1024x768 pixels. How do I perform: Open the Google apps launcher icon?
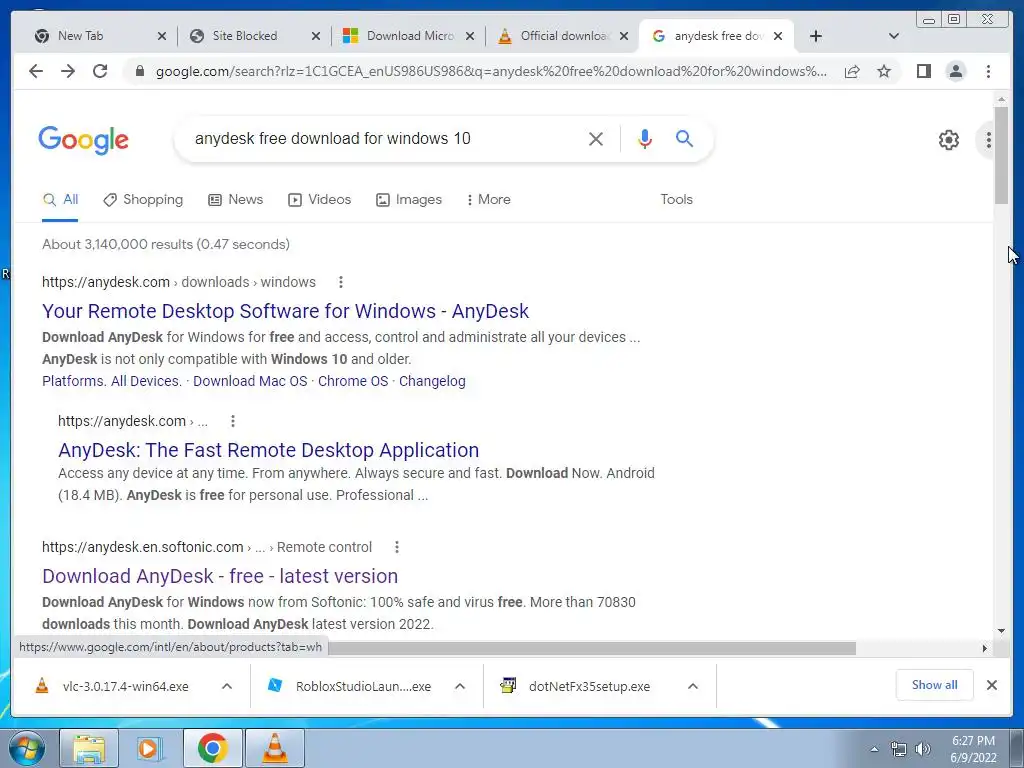point(989,140)
